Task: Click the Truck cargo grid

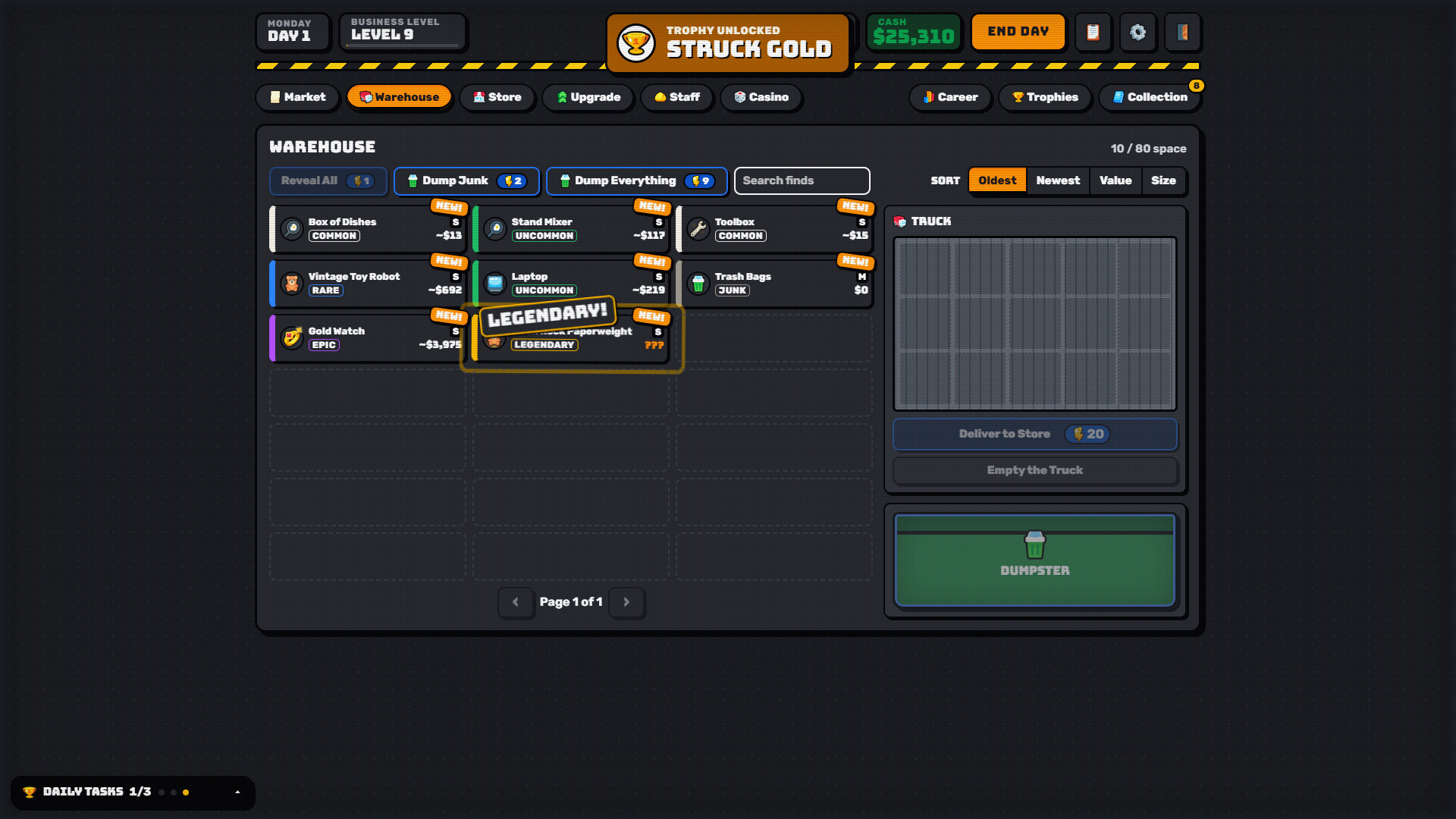Action: [1035, 324]
